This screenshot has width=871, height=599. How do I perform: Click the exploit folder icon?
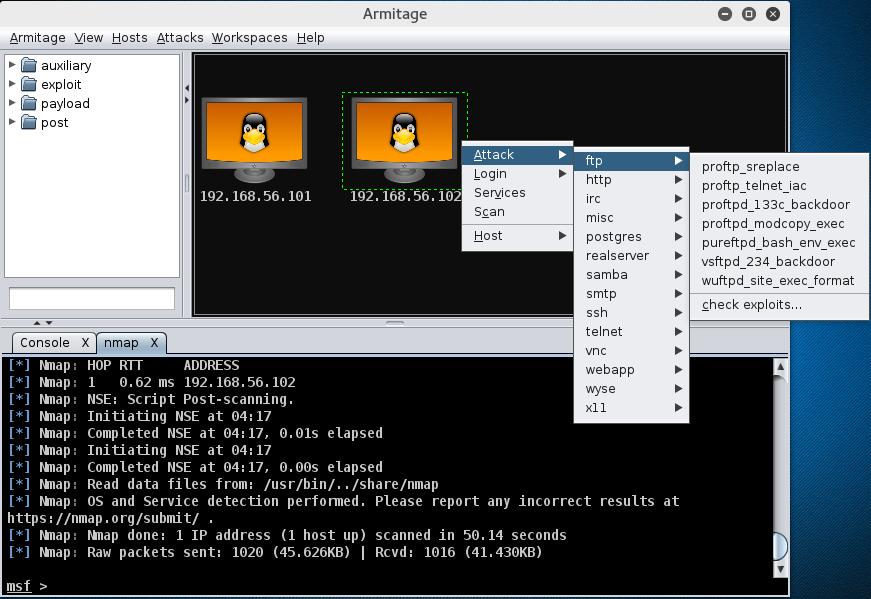pyautogui.click(x=29, y=84)
